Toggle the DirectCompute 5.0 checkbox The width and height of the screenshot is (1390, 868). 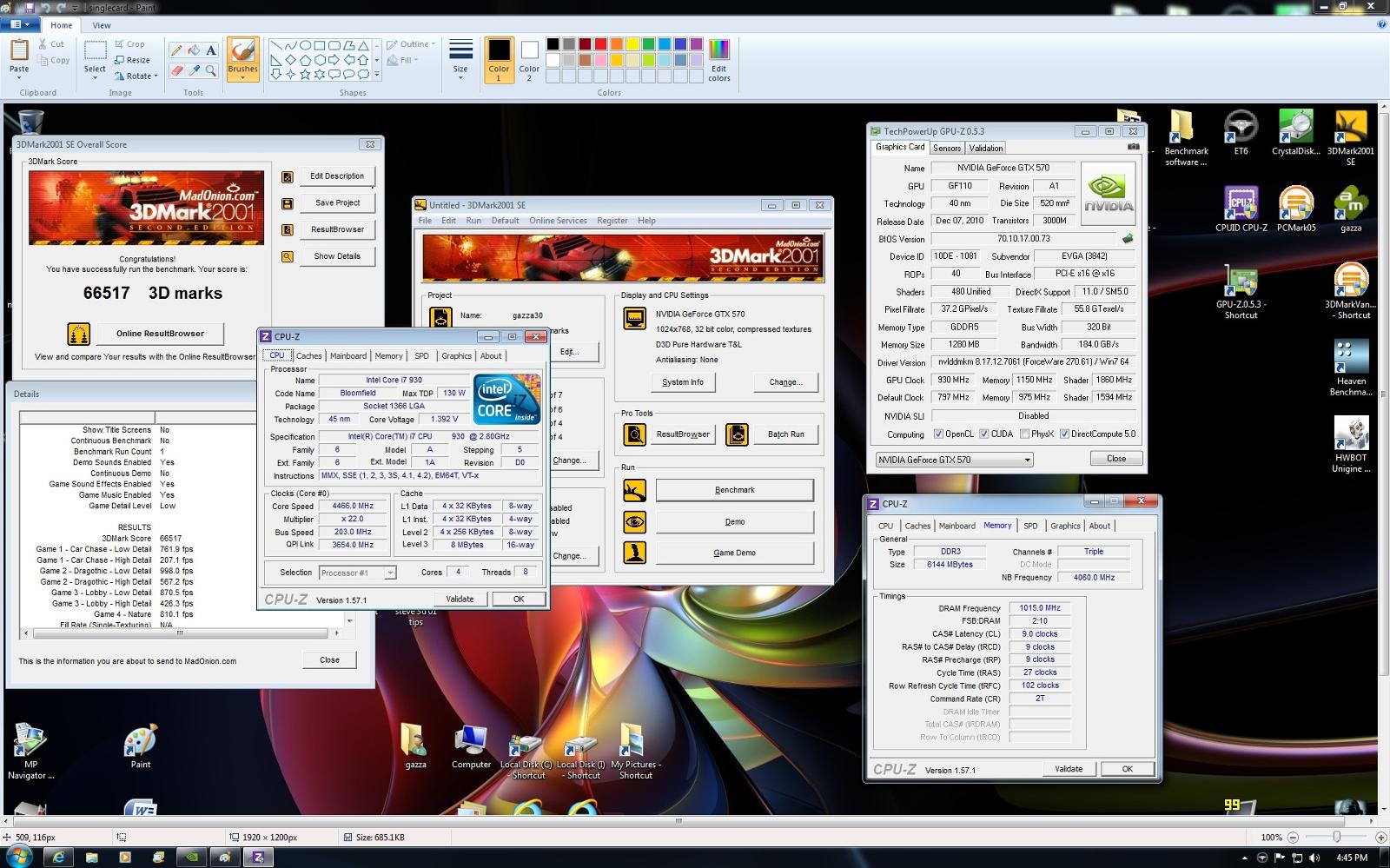[x=1064, y=434]
